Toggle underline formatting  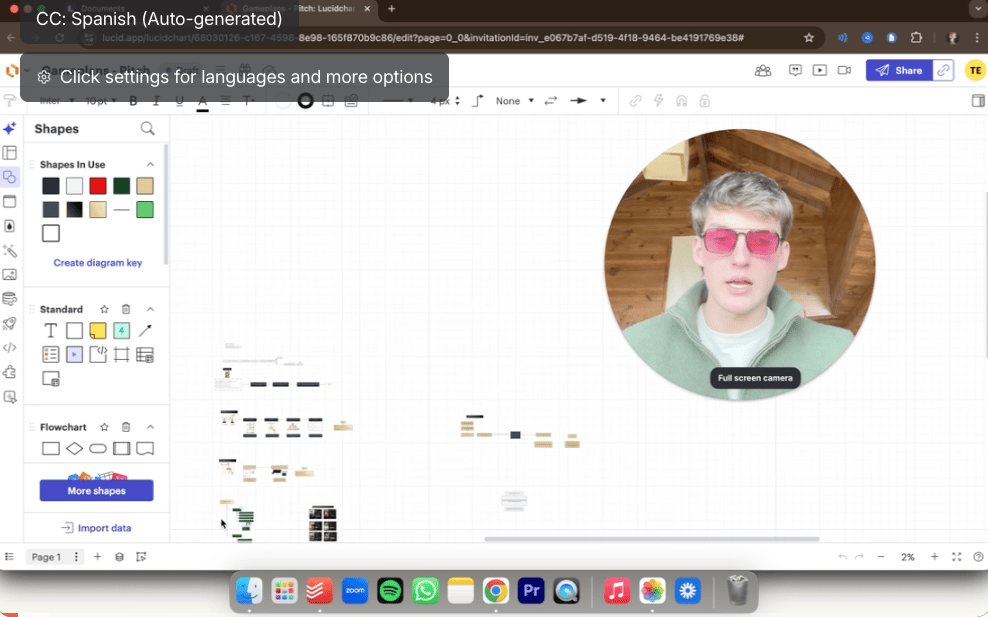click(180, 101)
